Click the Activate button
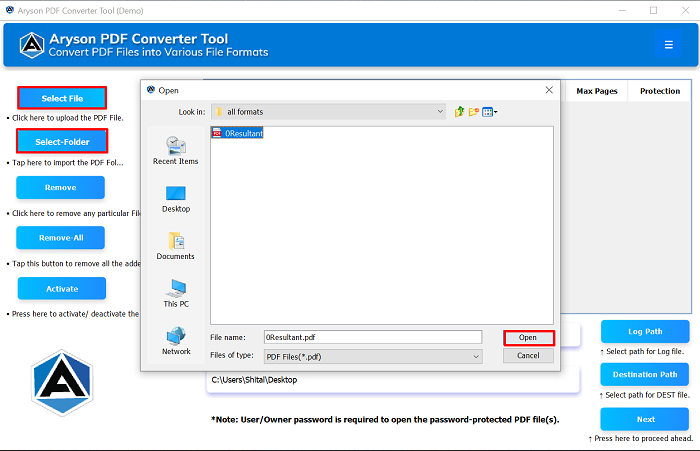Viewport: 700px width, 451px height. [x=62, y=288]
